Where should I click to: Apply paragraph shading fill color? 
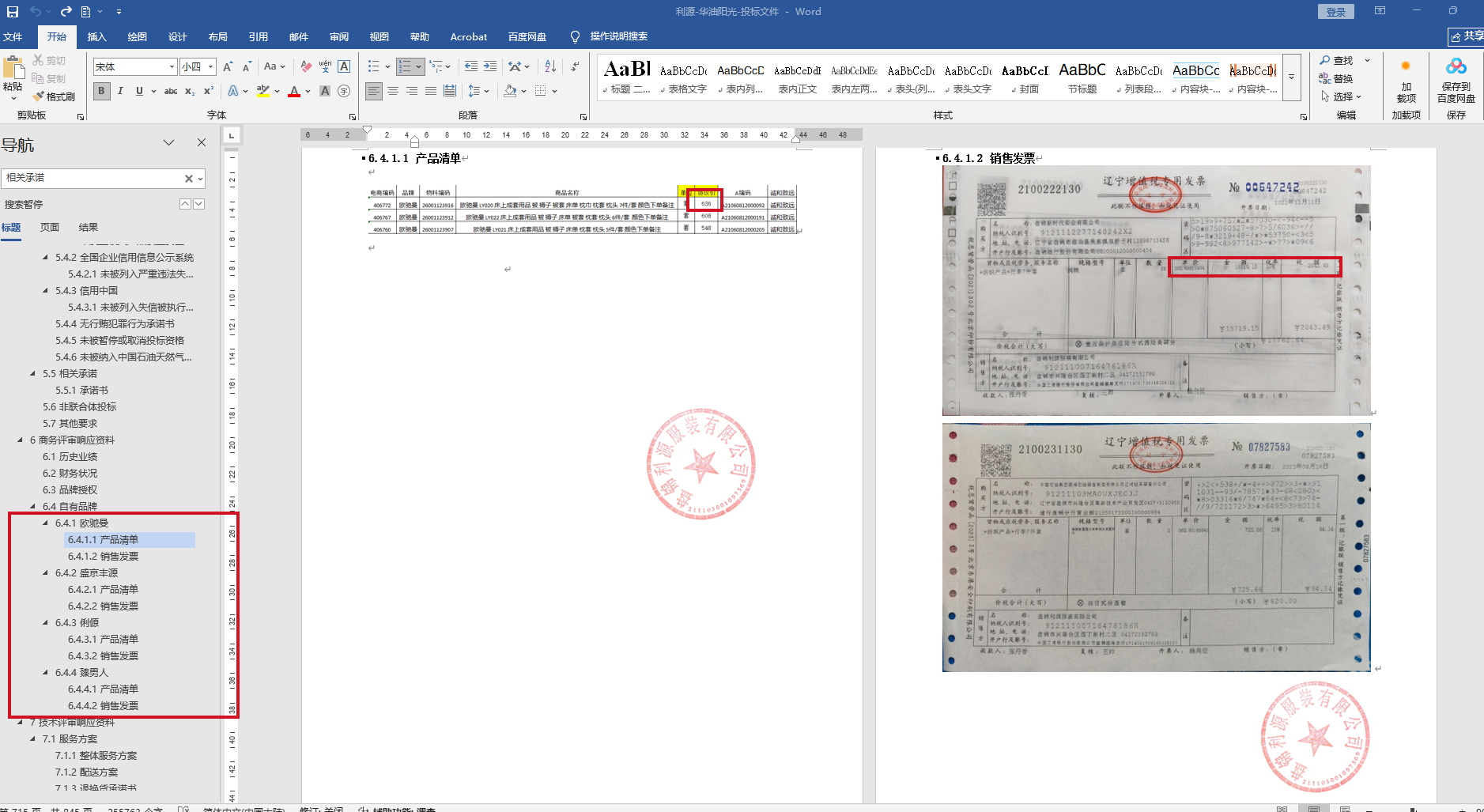click(510, 91)
